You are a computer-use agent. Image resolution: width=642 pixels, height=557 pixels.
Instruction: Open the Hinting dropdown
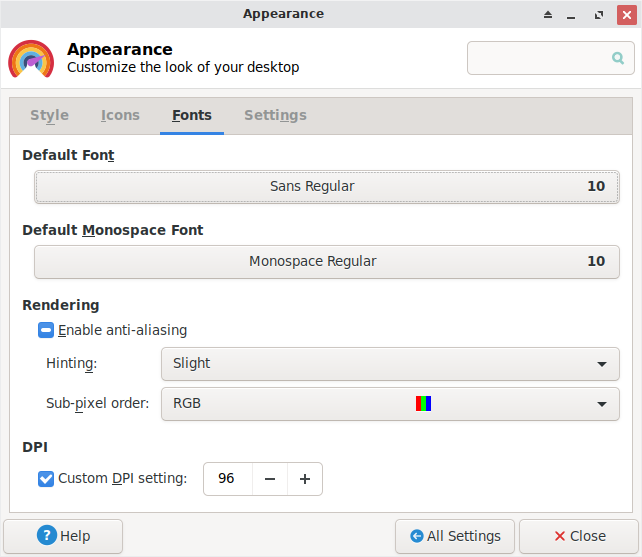[x=390, y=364]
